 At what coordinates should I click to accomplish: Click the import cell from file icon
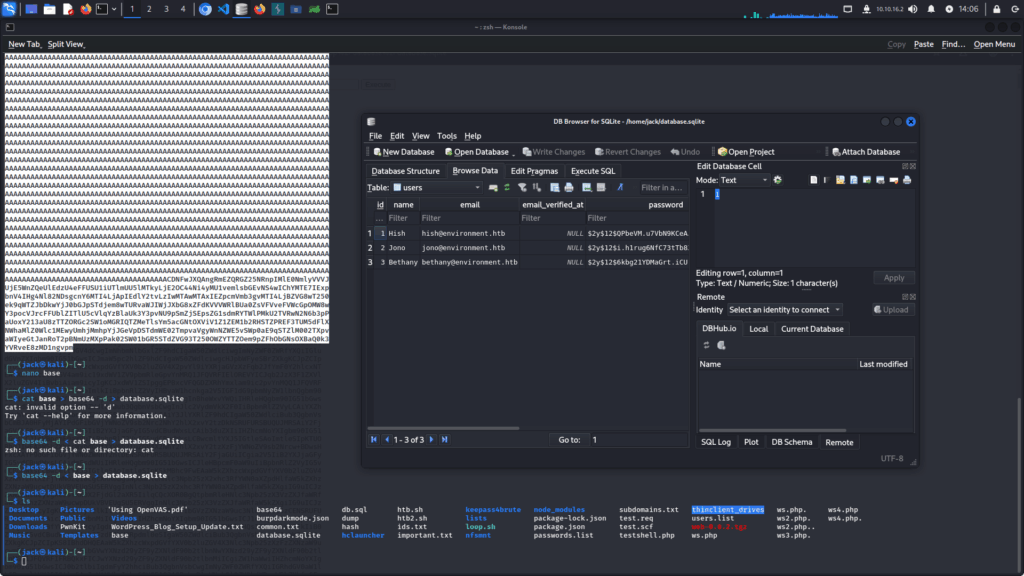point(840,180)
